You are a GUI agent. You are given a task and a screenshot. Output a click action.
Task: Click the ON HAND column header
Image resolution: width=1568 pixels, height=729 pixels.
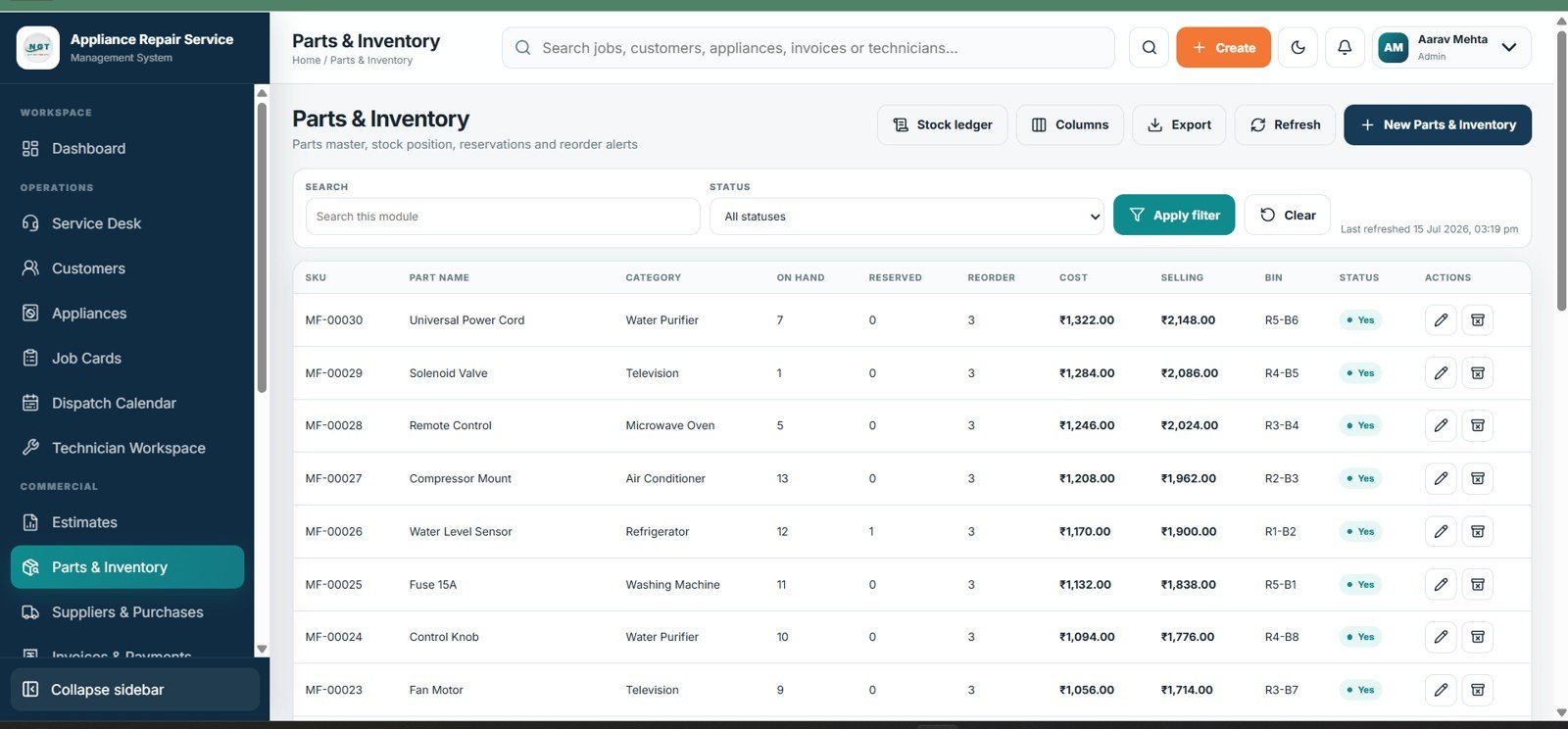coord(801,277)
